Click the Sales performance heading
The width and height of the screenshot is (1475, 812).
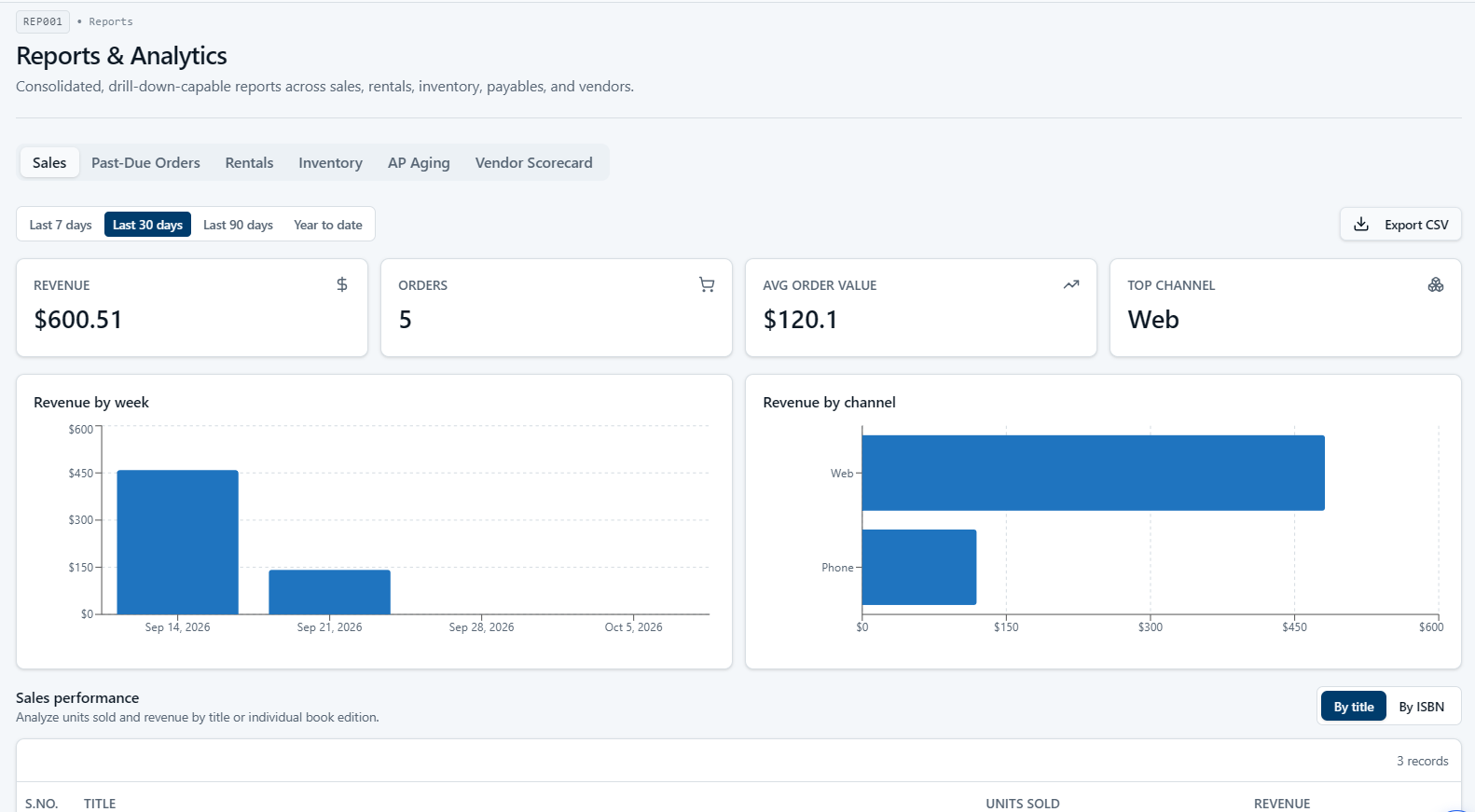(77, 697)
